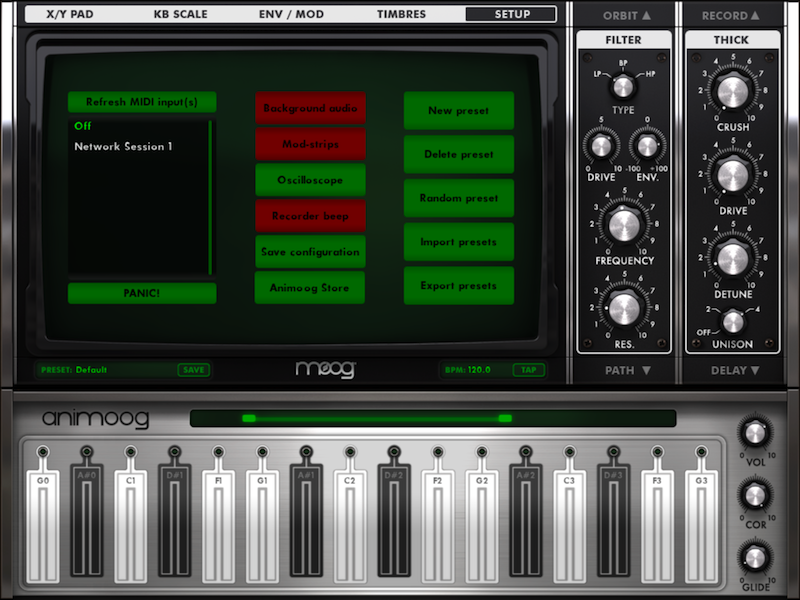This screenshot has height=600, width=800.
Task: Play the D#2 black key
Action: pyautogui.click(x=393, y=521)
